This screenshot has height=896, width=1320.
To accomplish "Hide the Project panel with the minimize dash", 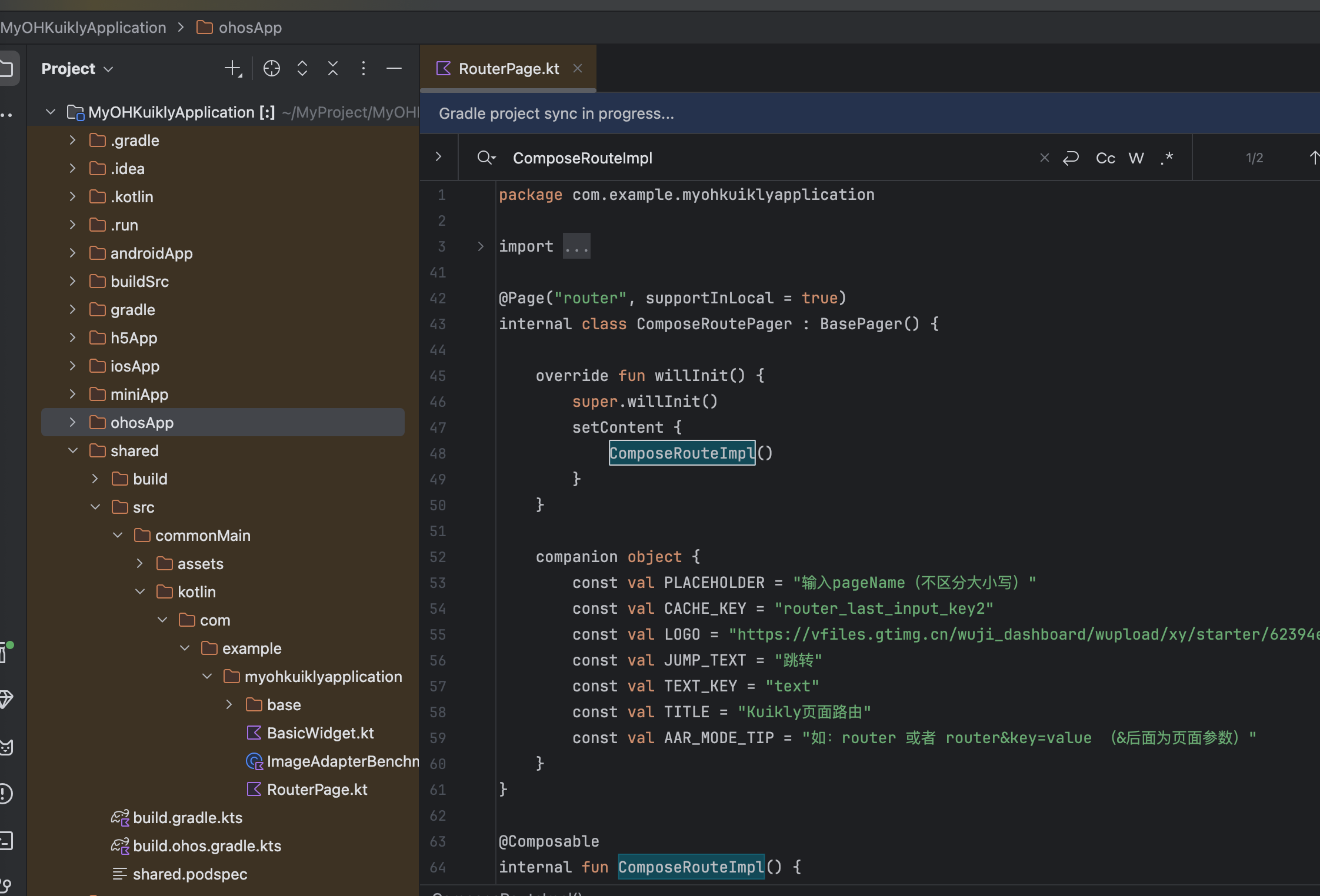I will pyautogui.click(x=394, y=69).
